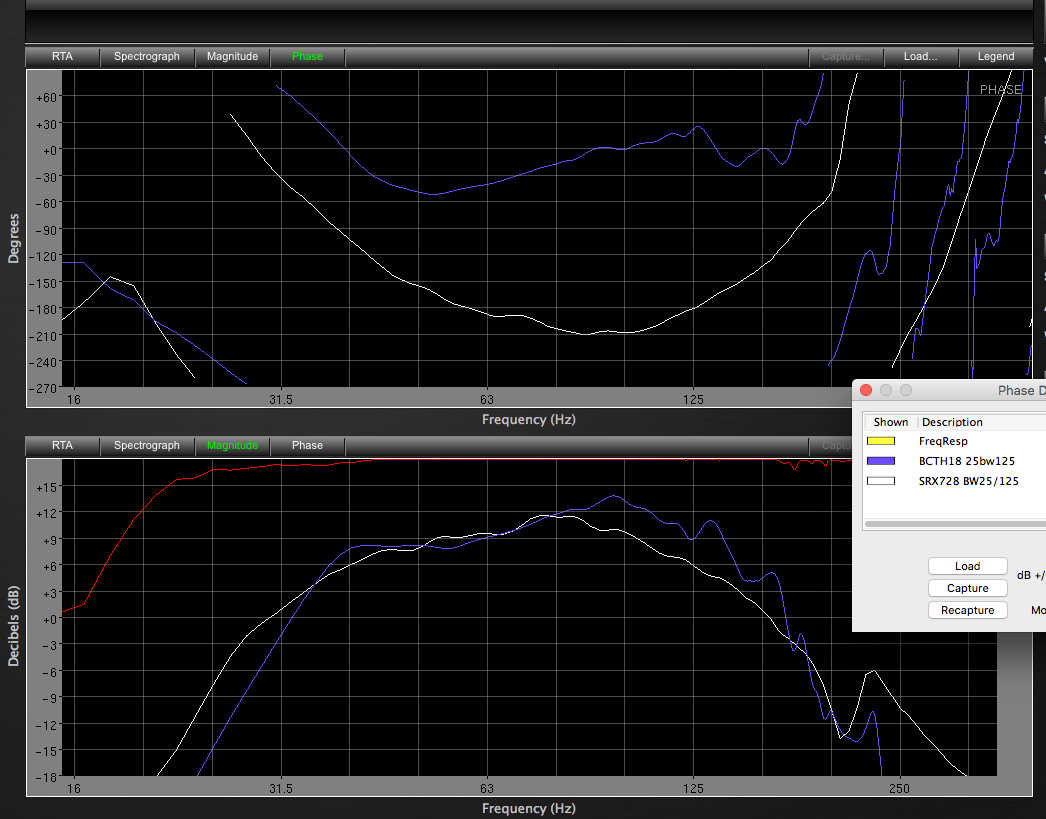Click blue BCTH18 25bw125 color swatch

(x=881, y=461)
